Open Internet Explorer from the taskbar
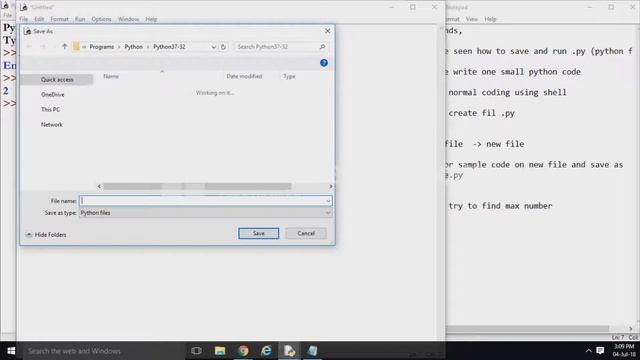Viewport: 640px width, 360px height. (267, 351)
